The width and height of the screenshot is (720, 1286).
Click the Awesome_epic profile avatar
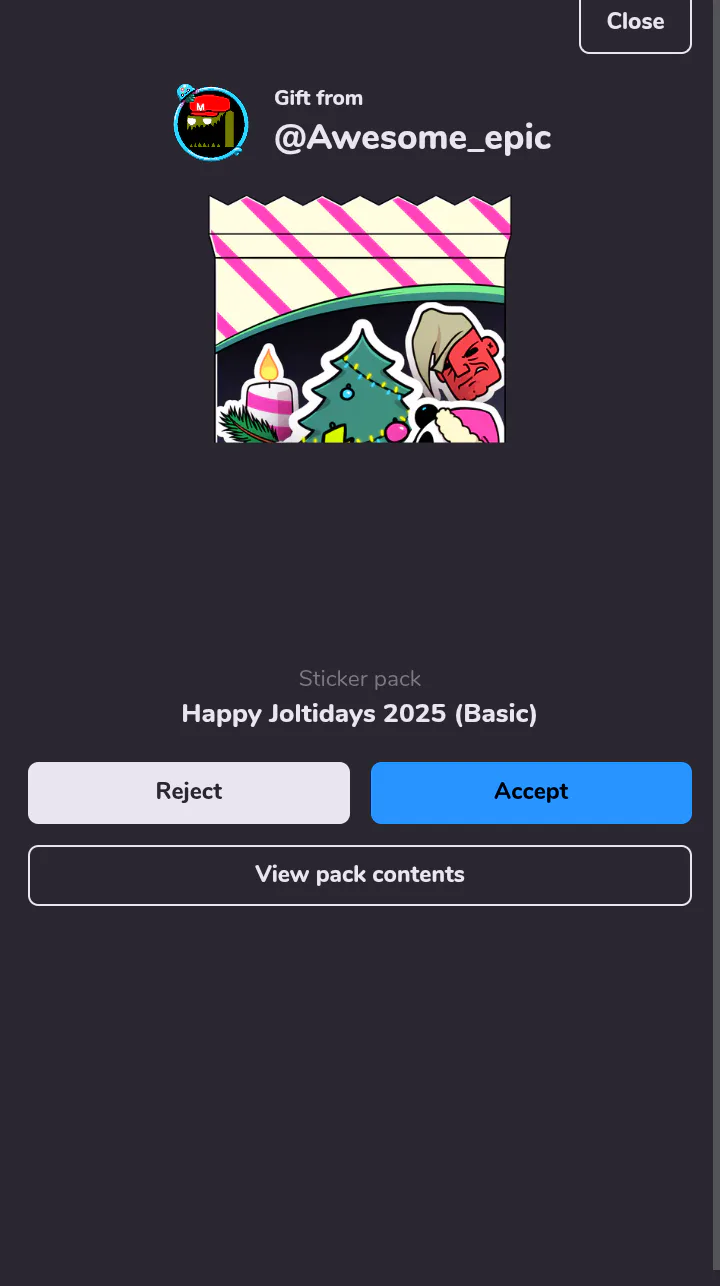click(x=210, y=124)
